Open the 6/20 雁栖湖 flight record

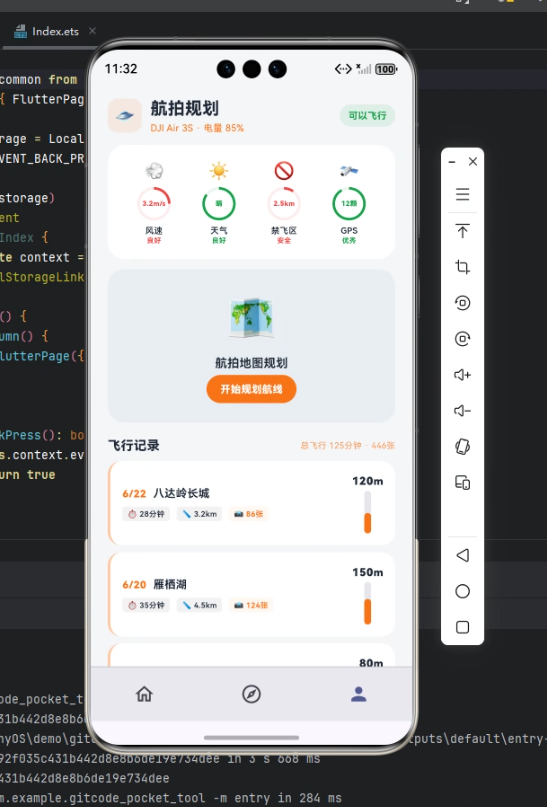251,594
